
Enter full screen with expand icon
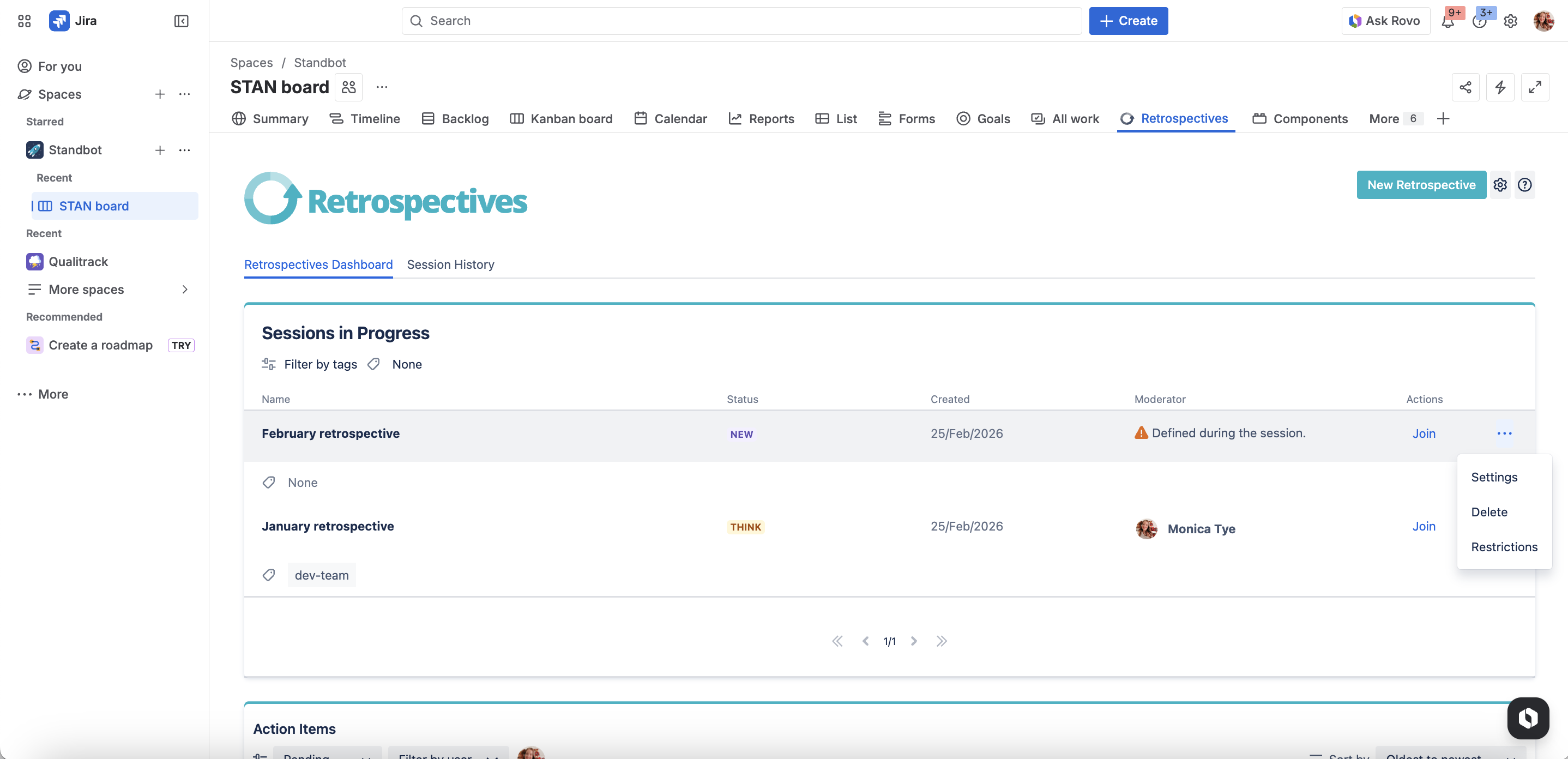pos(1535,88)
